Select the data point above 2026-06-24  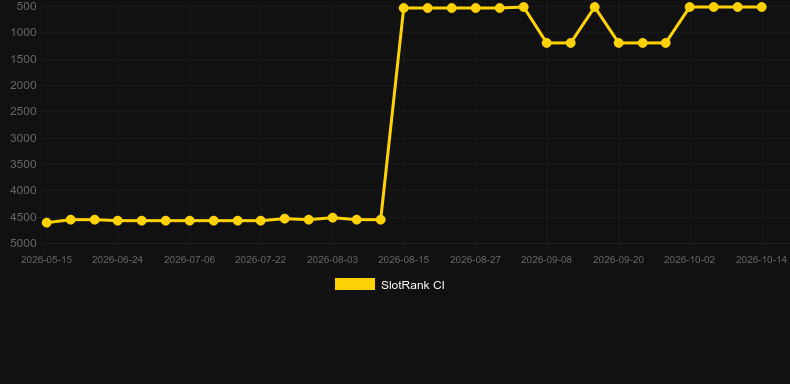[118, 221]
